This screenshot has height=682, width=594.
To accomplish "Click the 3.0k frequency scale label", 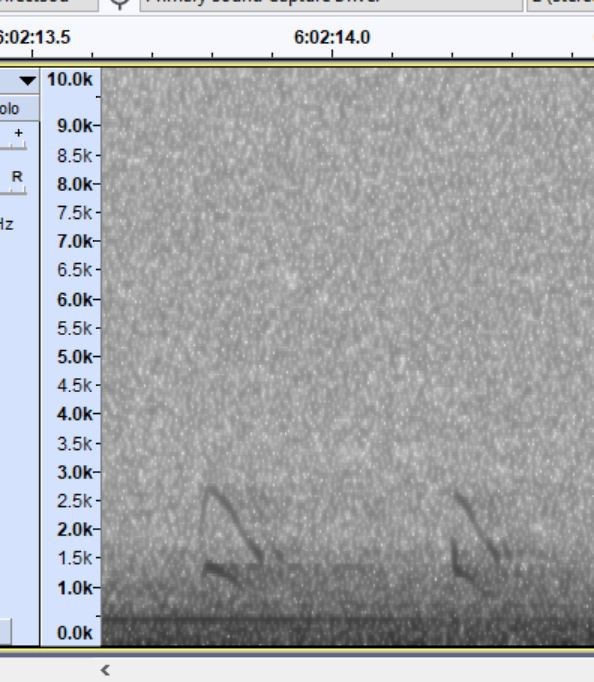I will (75, 472).
